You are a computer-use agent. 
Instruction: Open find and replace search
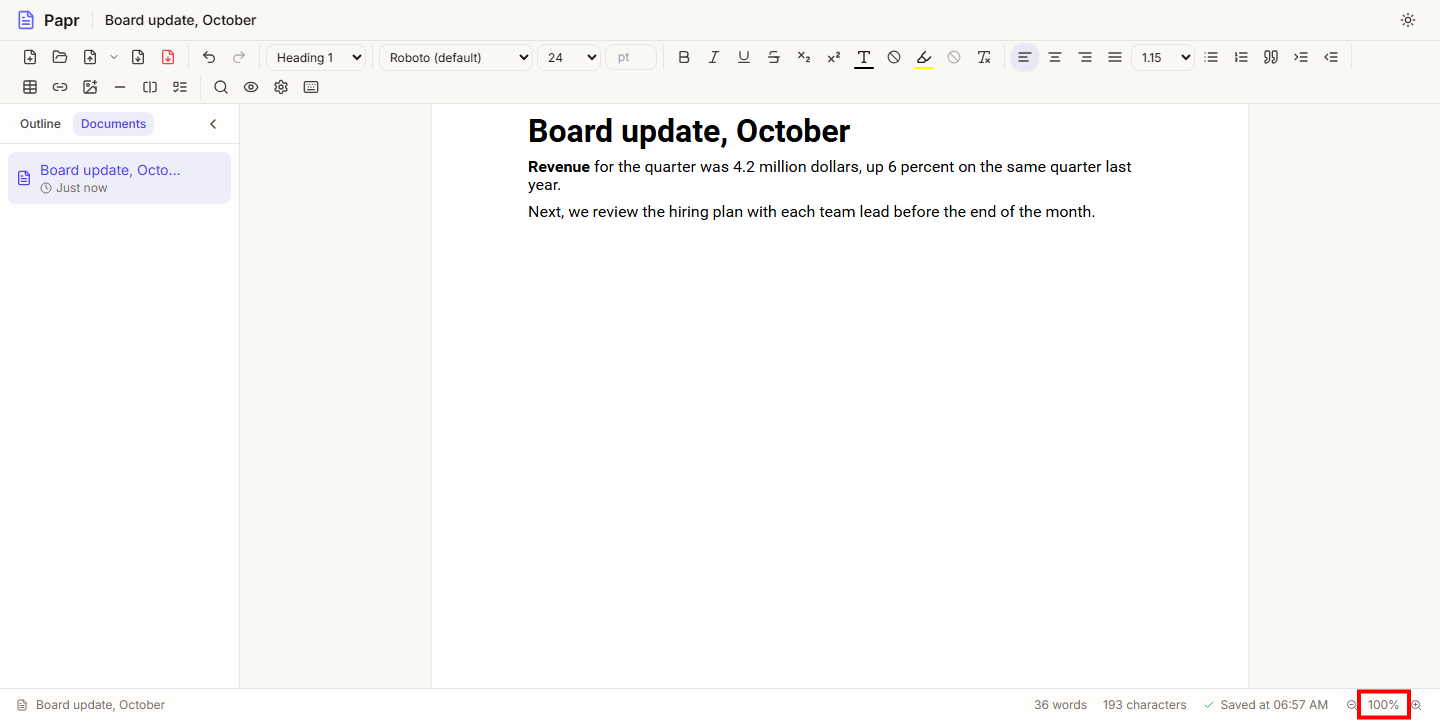coord(221,87)
